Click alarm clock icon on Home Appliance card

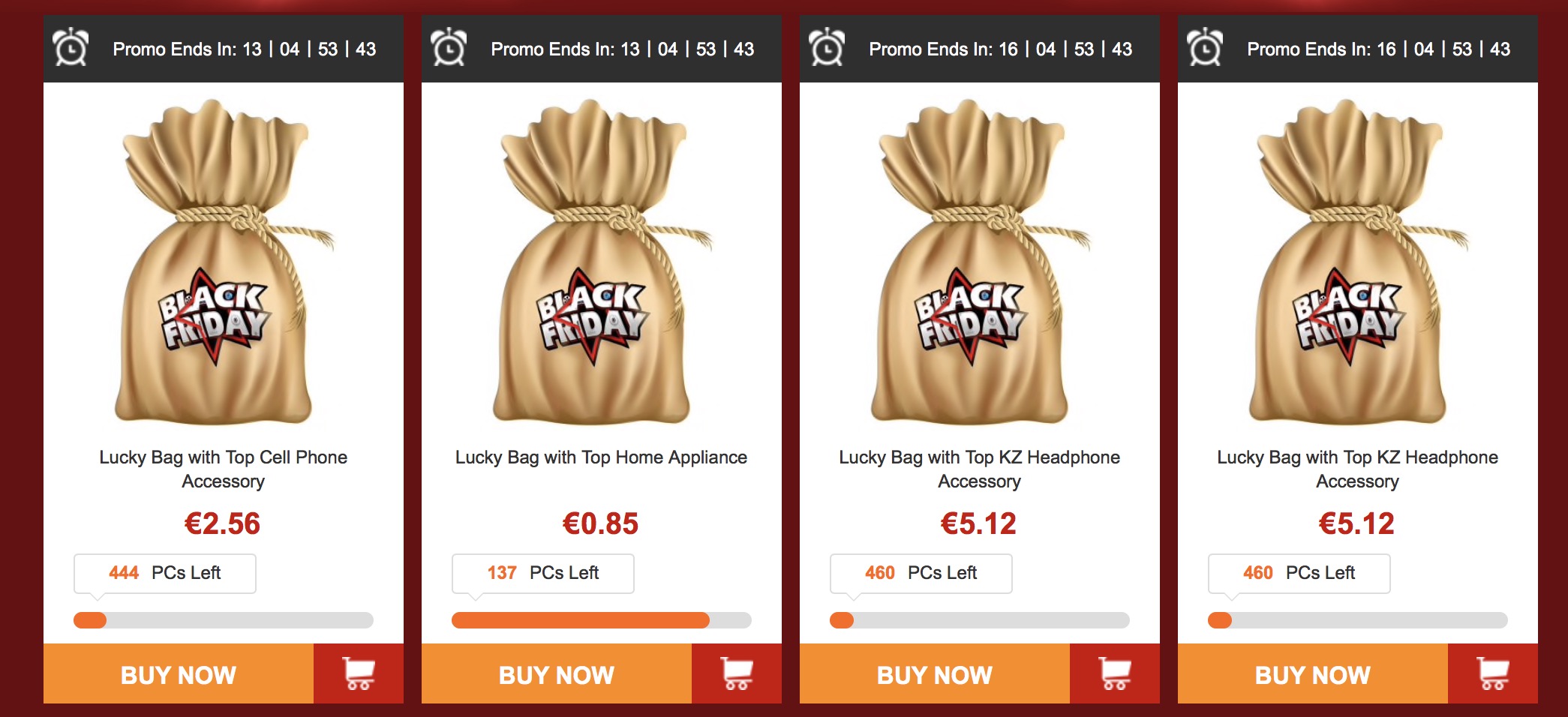[449, 47]
